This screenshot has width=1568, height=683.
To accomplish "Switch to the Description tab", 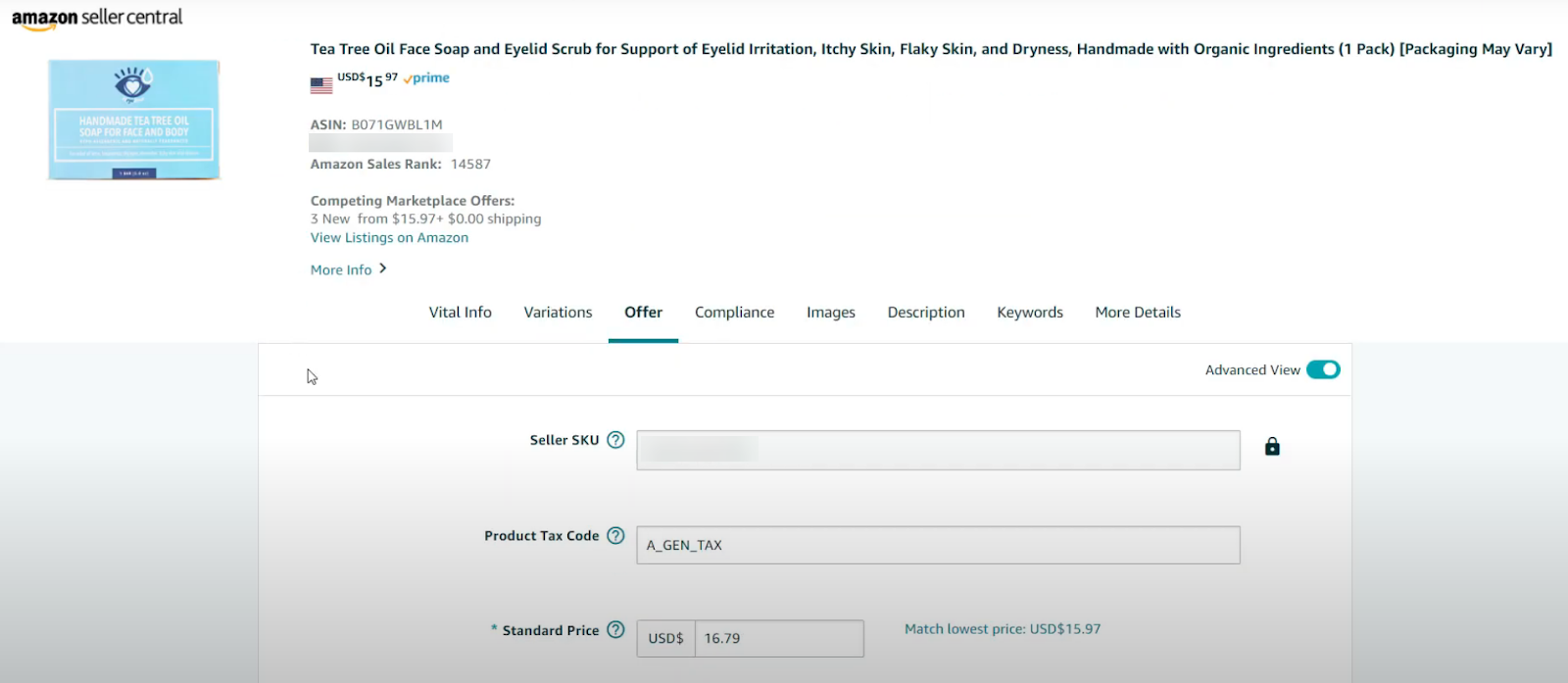I will (x=926, y=313).
